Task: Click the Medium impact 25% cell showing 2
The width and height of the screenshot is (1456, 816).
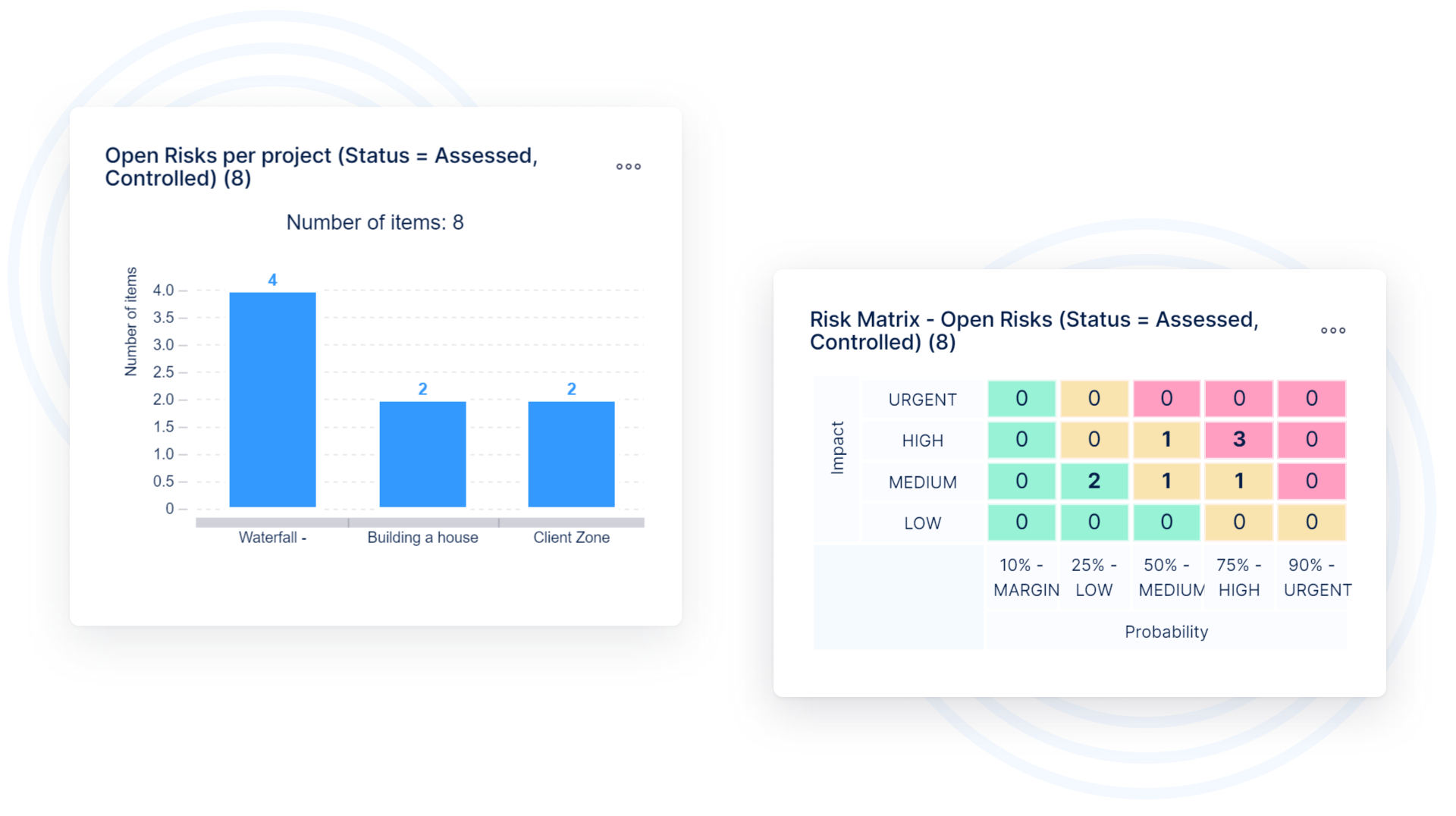Action: click(x=1094, y=481)
